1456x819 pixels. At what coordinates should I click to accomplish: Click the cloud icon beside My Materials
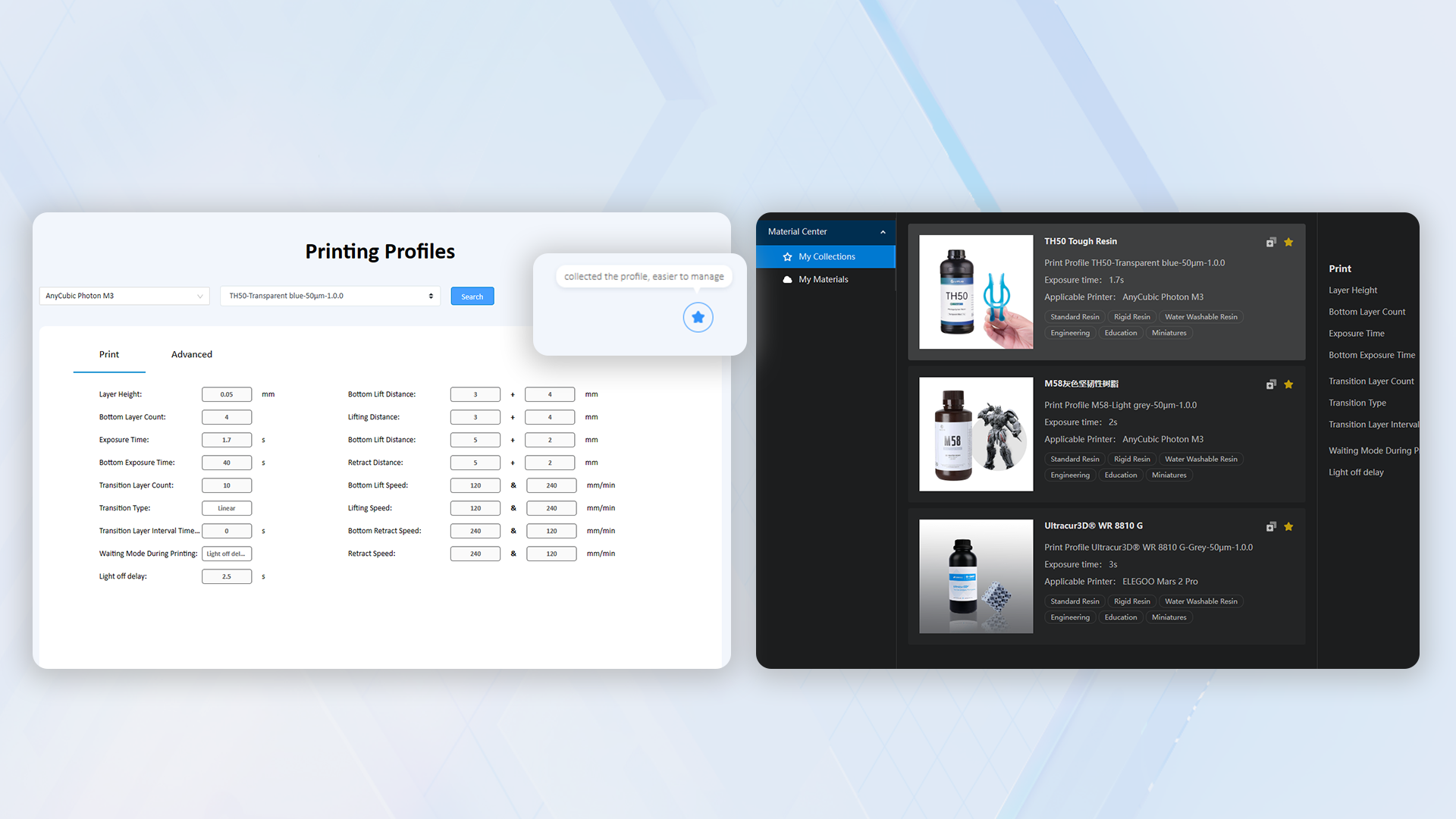pos(787,280)
